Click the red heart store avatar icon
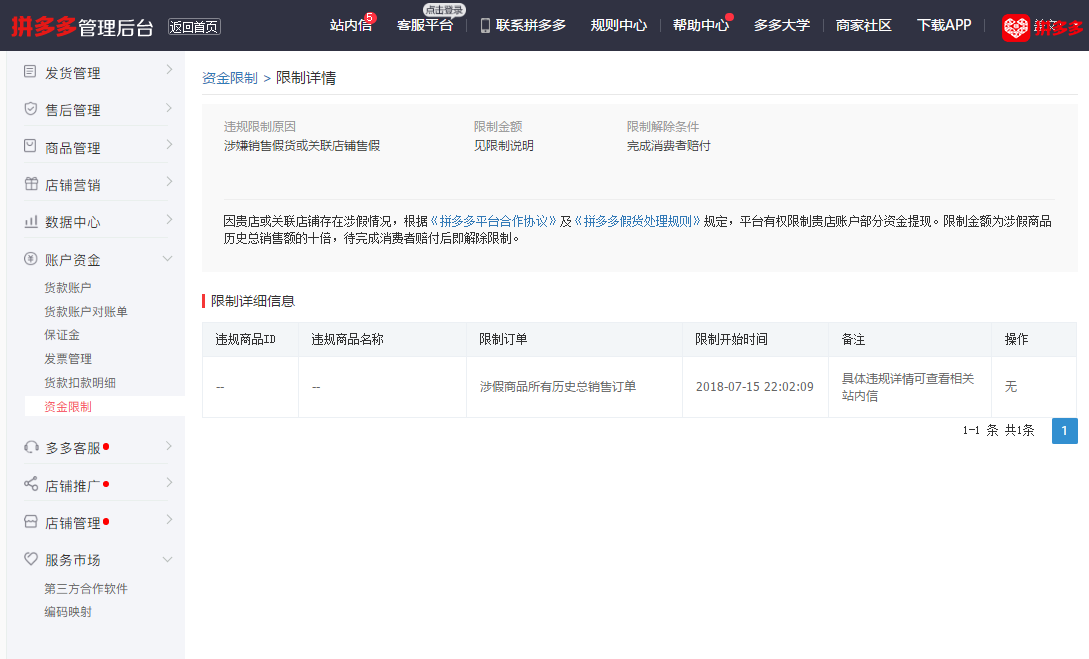Image resolution: width=1089 pixels, height=659 pixels. (1015, 28)
